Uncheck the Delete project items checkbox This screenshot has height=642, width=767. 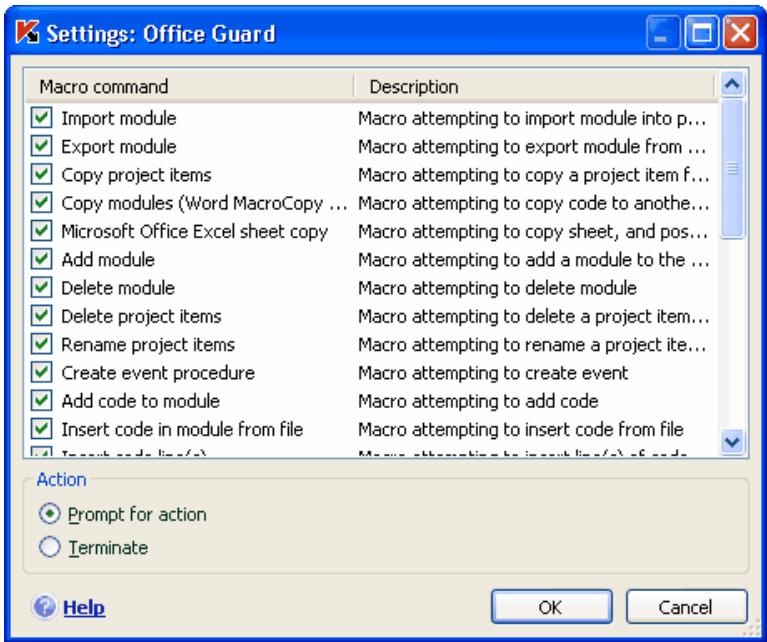point(42,316)
